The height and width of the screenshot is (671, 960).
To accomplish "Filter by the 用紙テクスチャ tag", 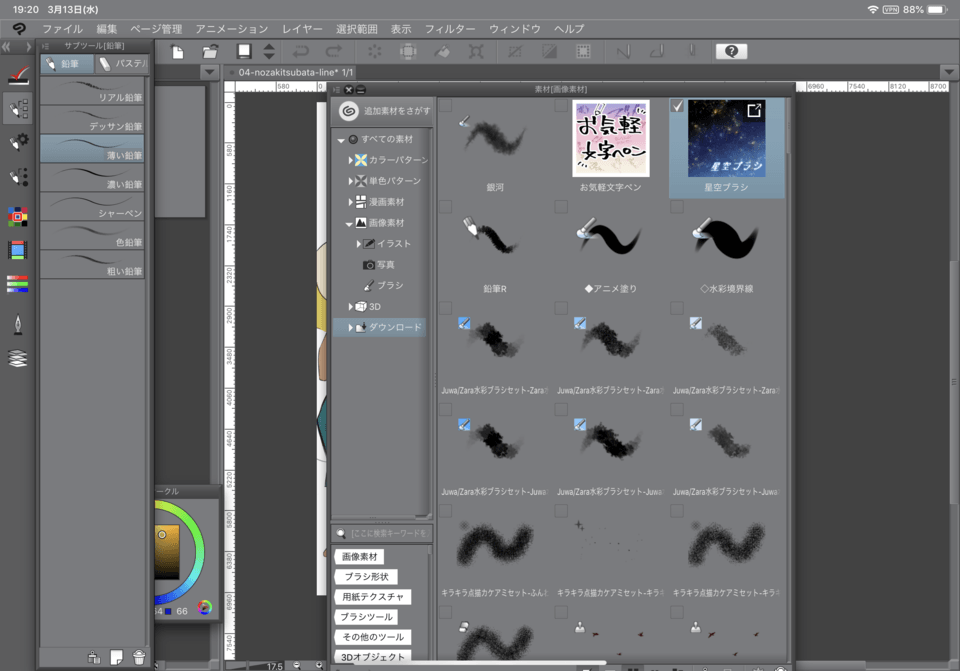I will coord(373,597).
